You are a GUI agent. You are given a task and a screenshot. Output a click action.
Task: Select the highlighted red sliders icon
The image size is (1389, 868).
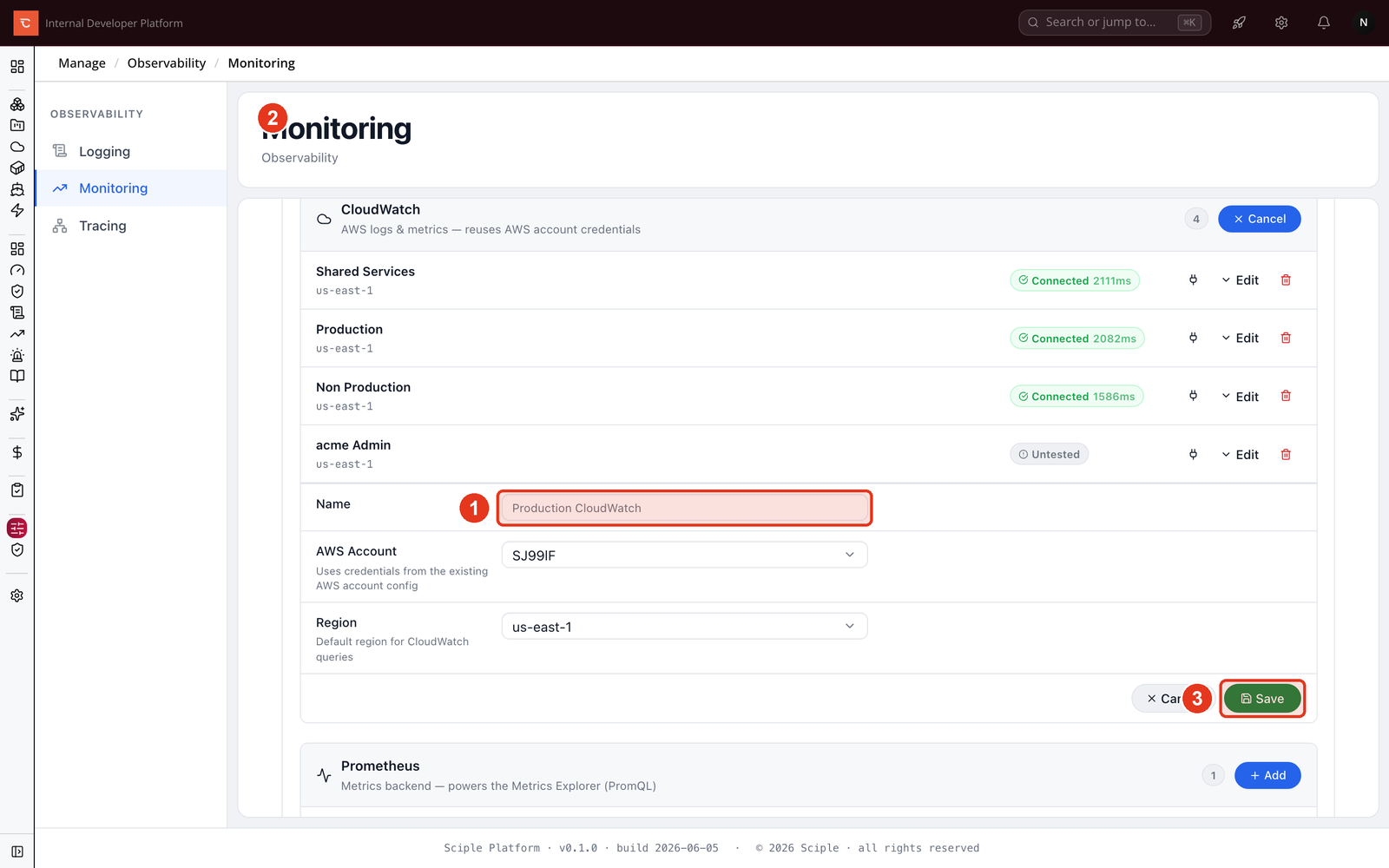17,528
